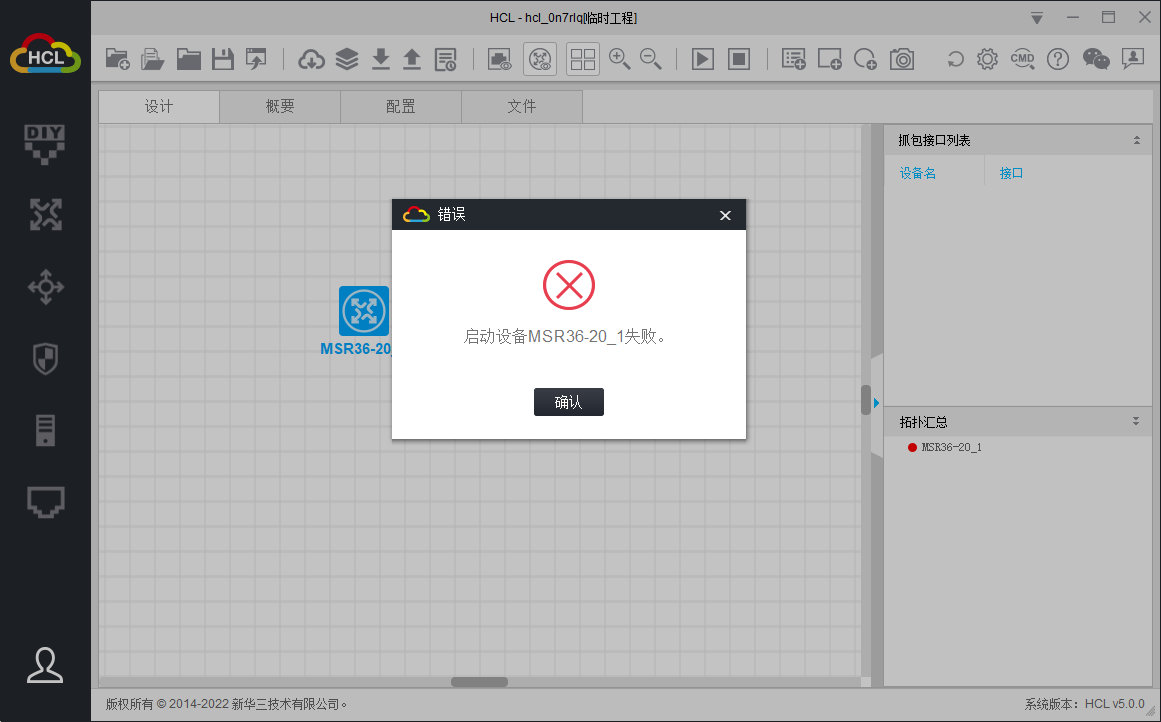Switch to the 配置 tab

[x=401, y=107]
